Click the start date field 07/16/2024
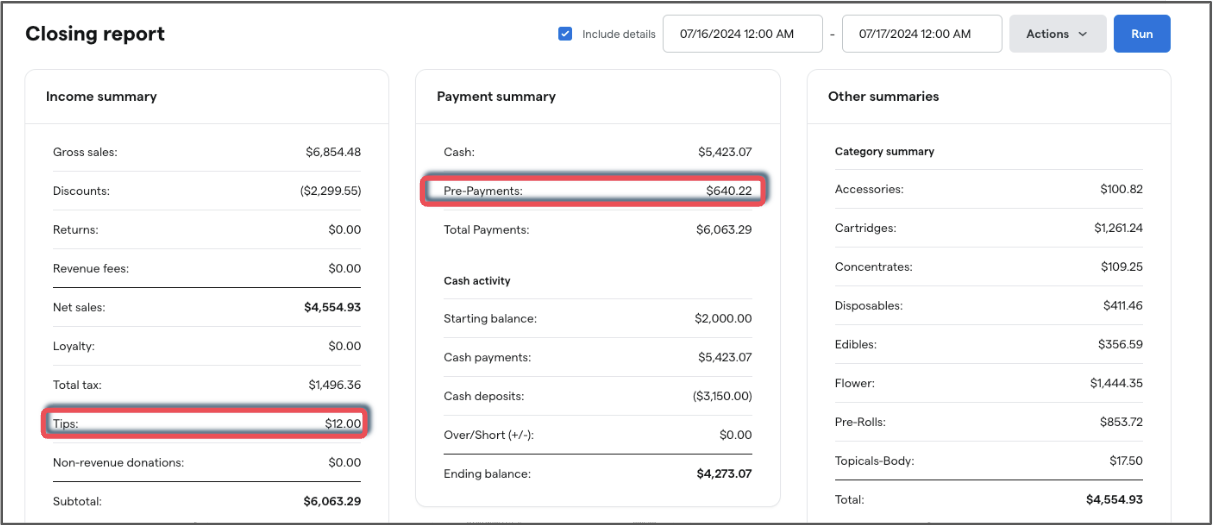 (x=743, y=34)
